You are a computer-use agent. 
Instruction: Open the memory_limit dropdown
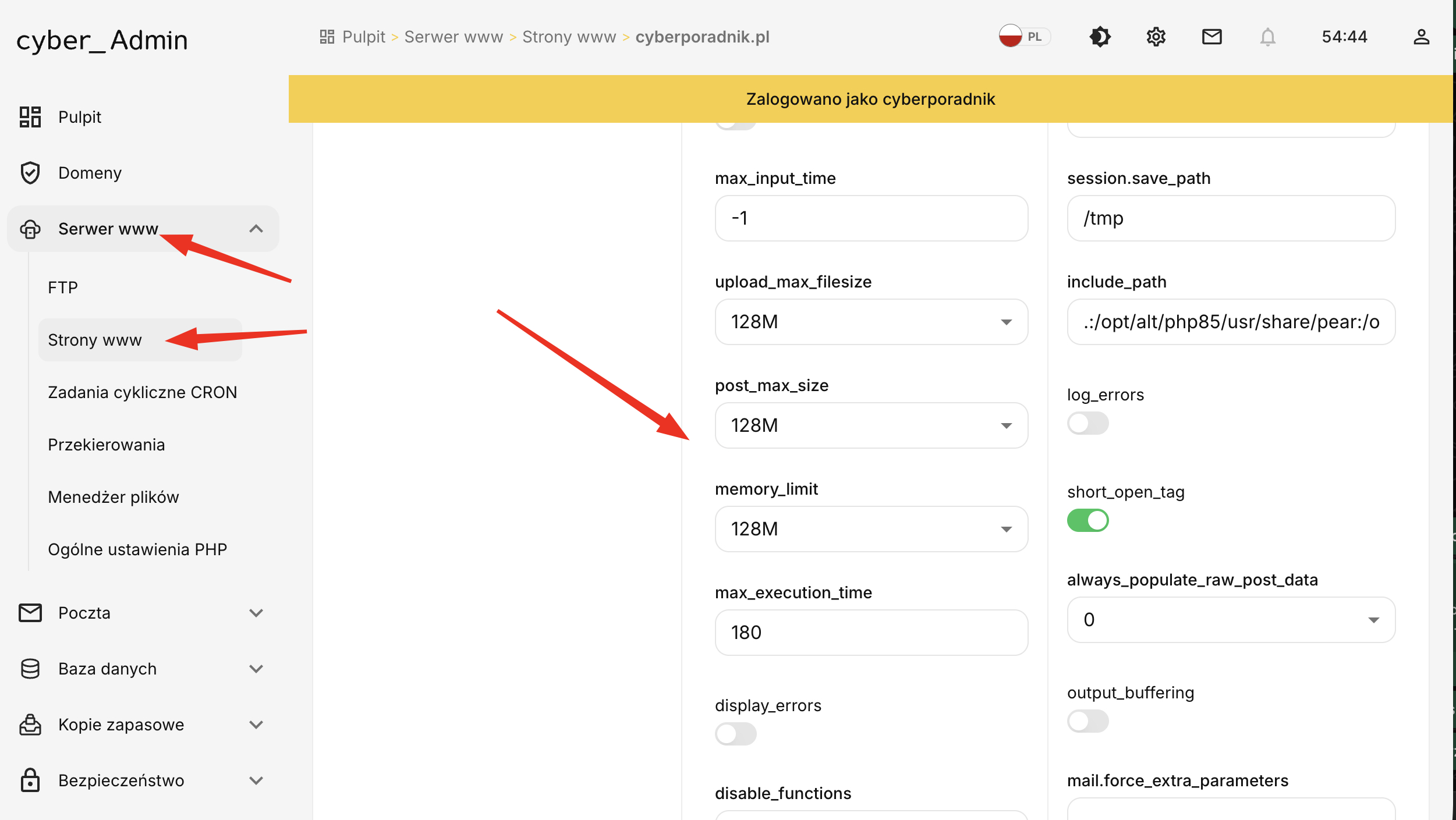[871, 529]
